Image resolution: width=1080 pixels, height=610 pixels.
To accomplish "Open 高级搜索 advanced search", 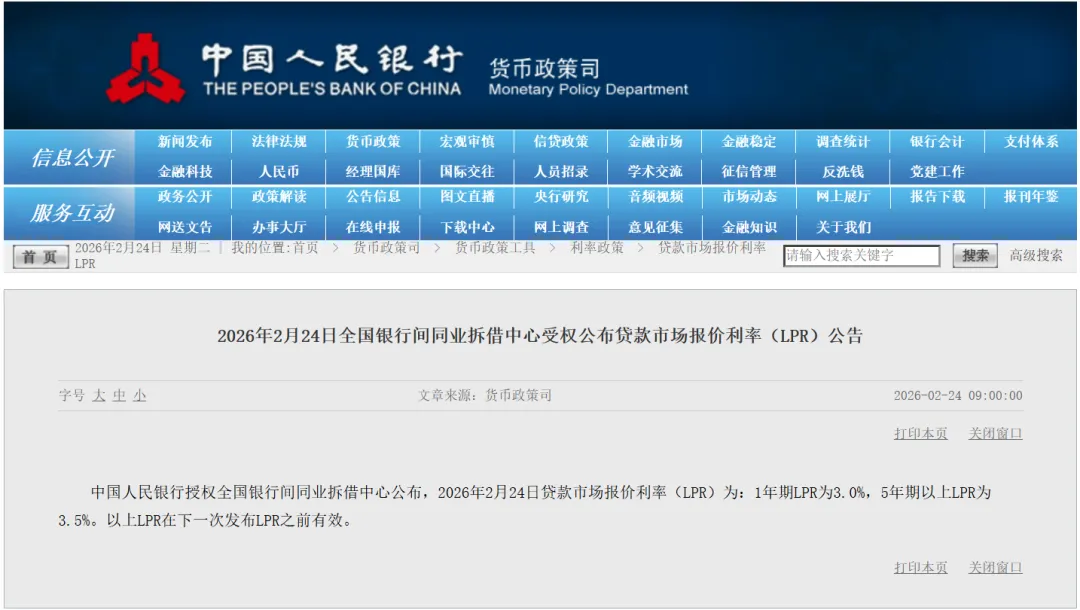I will 1036,255.
